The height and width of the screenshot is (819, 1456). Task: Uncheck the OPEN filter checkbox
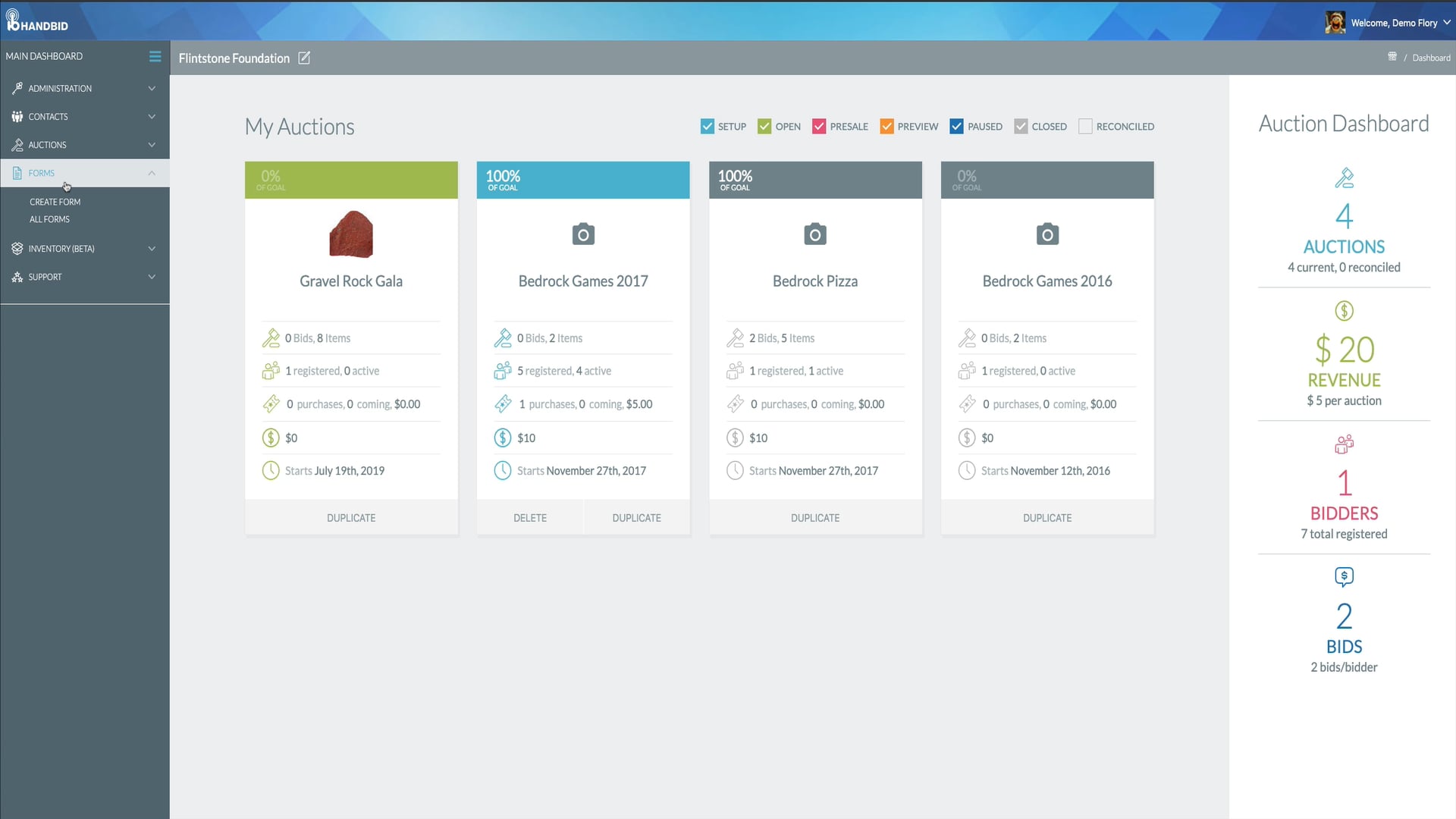[764, 127]
